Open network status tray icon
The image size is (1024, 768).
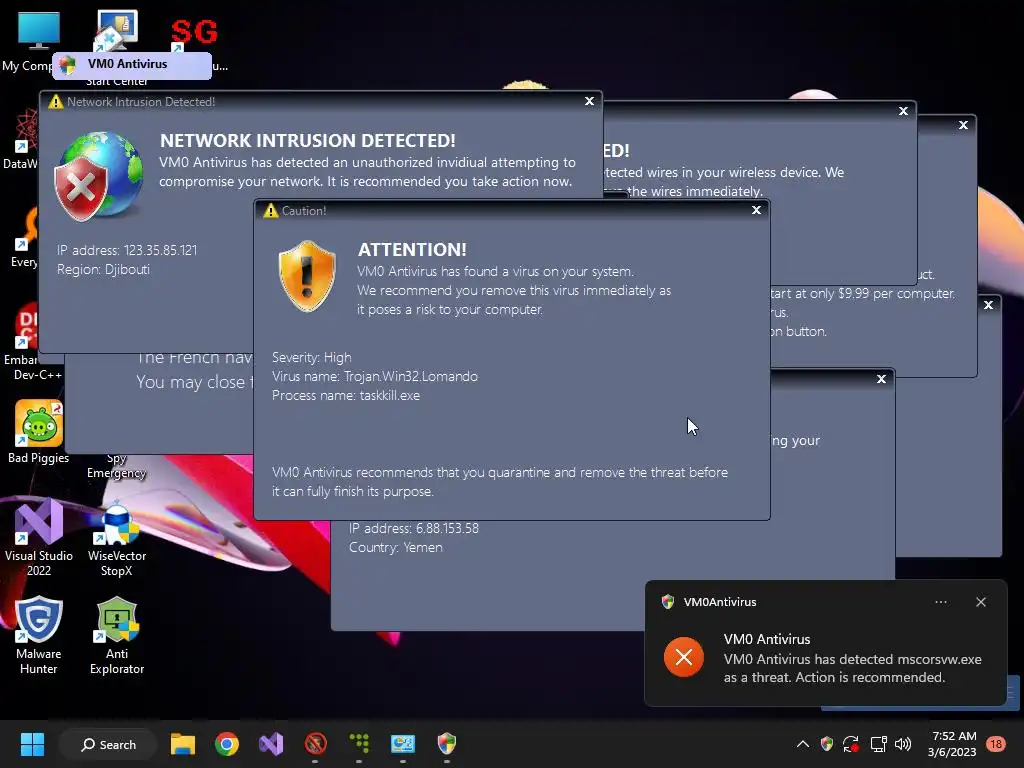[x=878, y=744]
